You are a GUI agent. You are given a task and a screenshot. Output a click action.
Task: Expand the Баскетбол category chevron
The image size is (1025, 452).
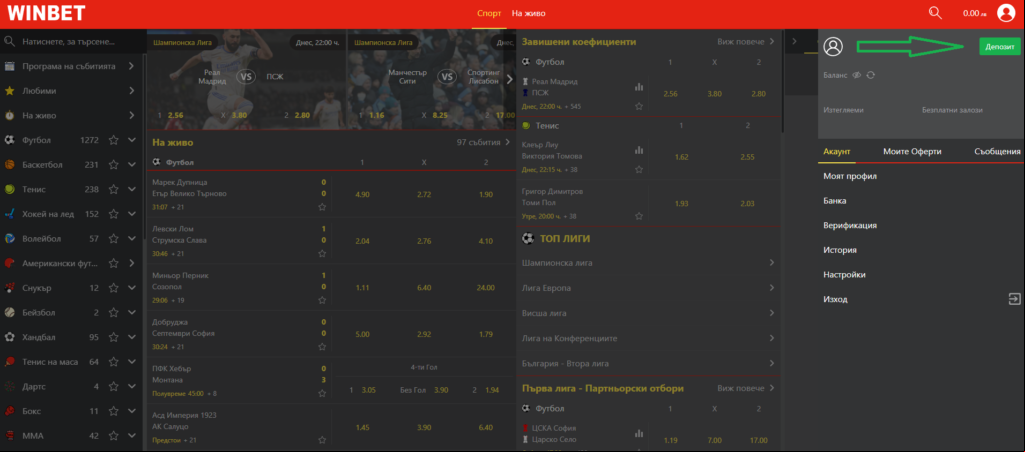(x=132, y=165)
